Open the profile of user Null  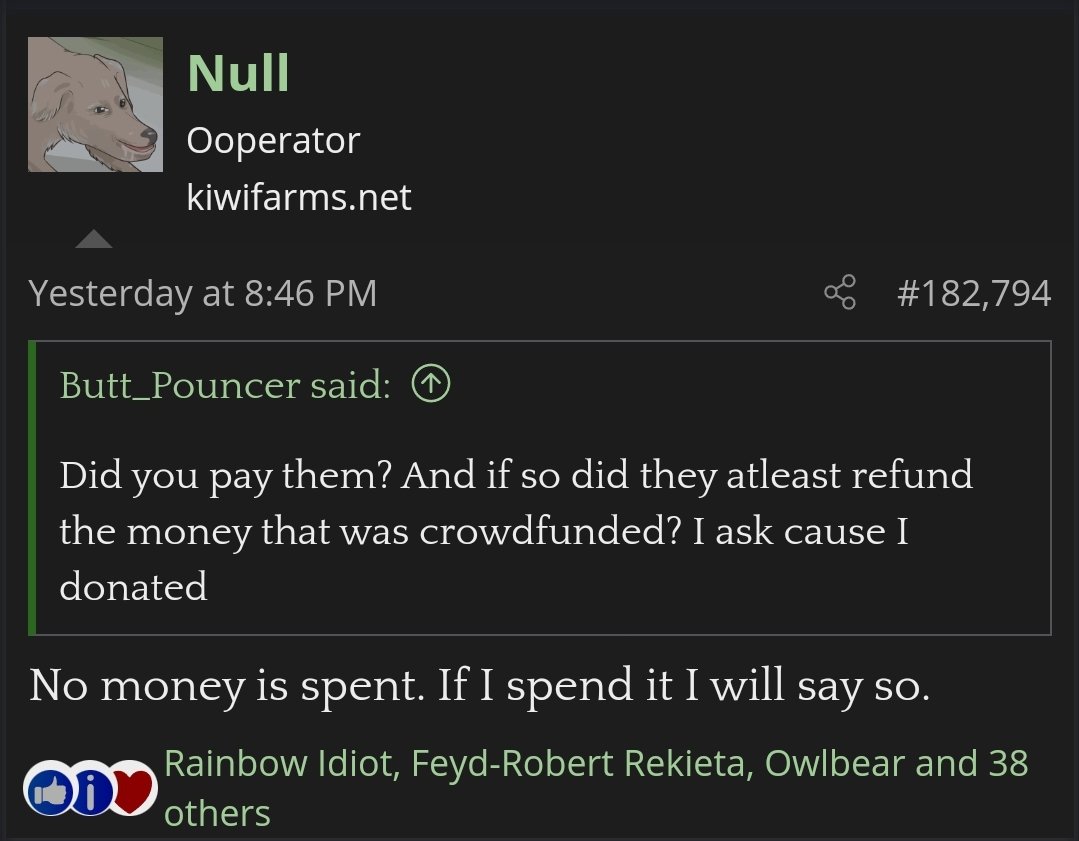pyautogui.click(x=238, y=73)
